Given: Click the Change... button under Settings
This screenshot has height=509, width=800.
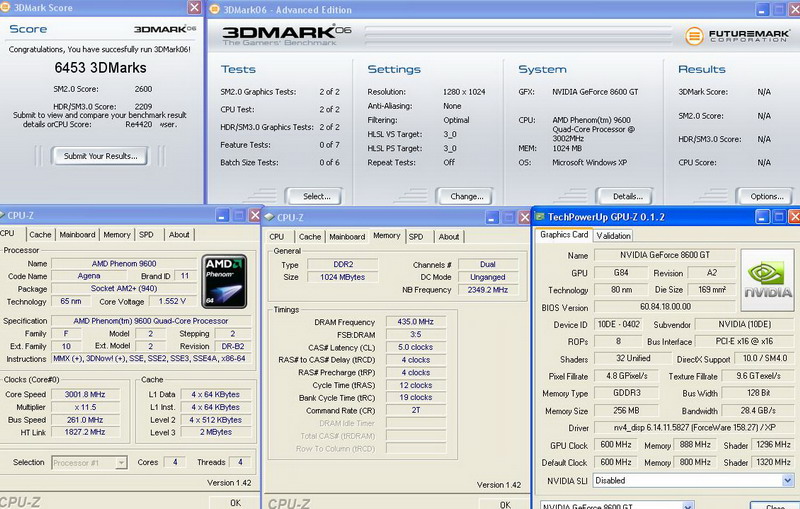Looking at the screenshot, I should tap(466, 196).
